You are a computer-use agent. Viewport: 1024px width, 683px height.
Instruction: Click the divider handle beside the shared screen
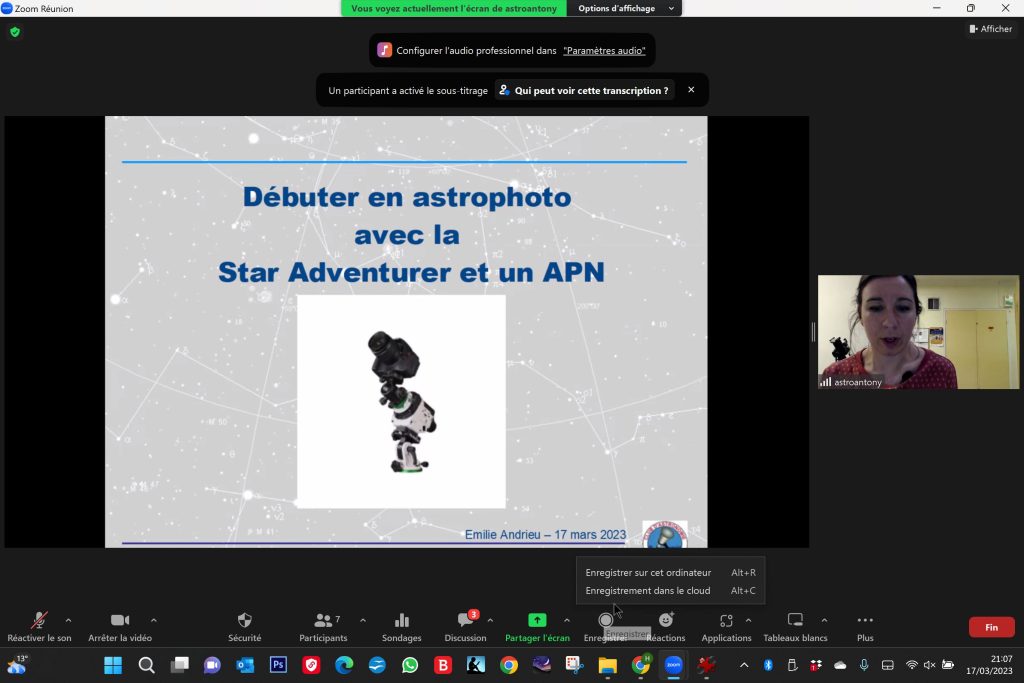(813, 332)
